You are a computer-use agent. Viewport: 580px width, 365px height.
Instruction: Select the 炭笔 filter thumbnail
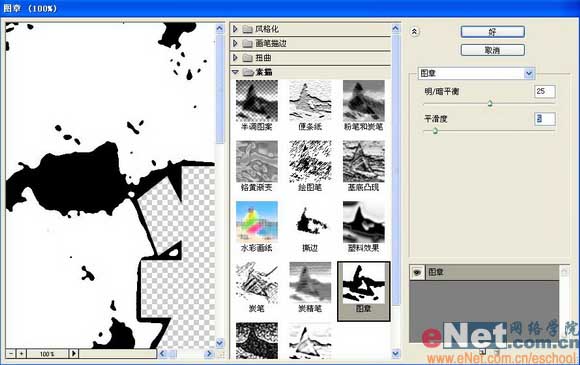[257, 283]
